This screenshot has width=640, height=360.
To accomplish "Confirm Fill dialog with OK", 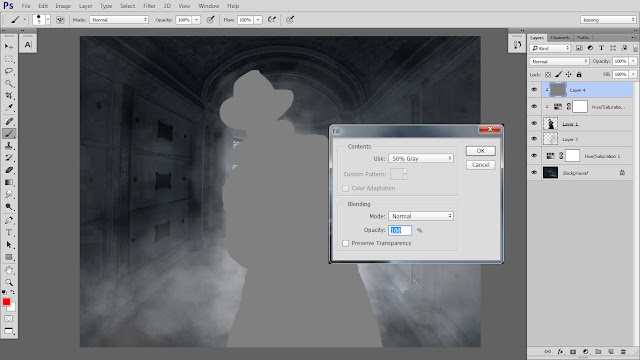I will point(480,151).
